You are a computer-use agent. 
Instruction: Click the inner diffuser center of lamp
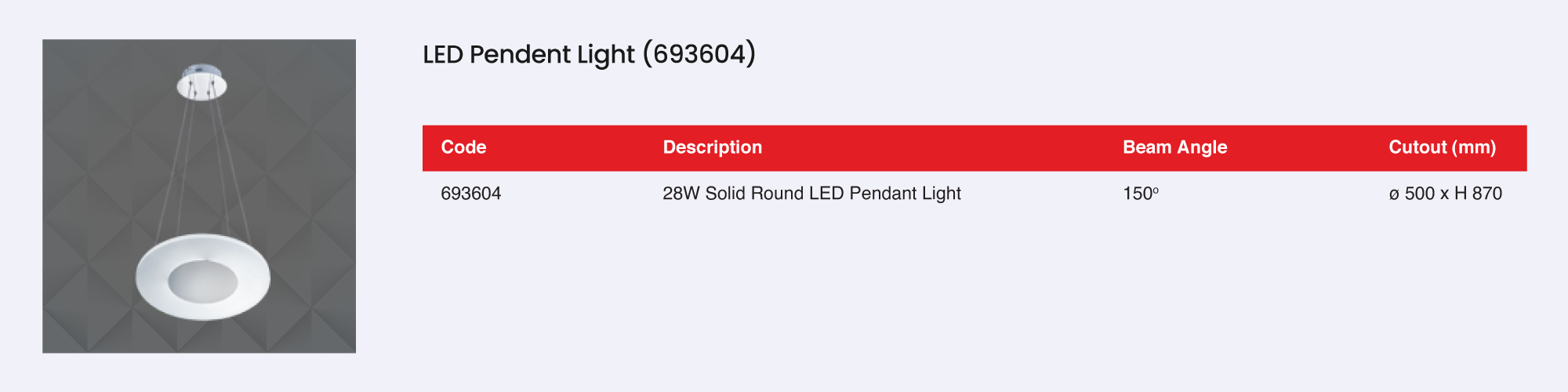(x=202, y=281)
